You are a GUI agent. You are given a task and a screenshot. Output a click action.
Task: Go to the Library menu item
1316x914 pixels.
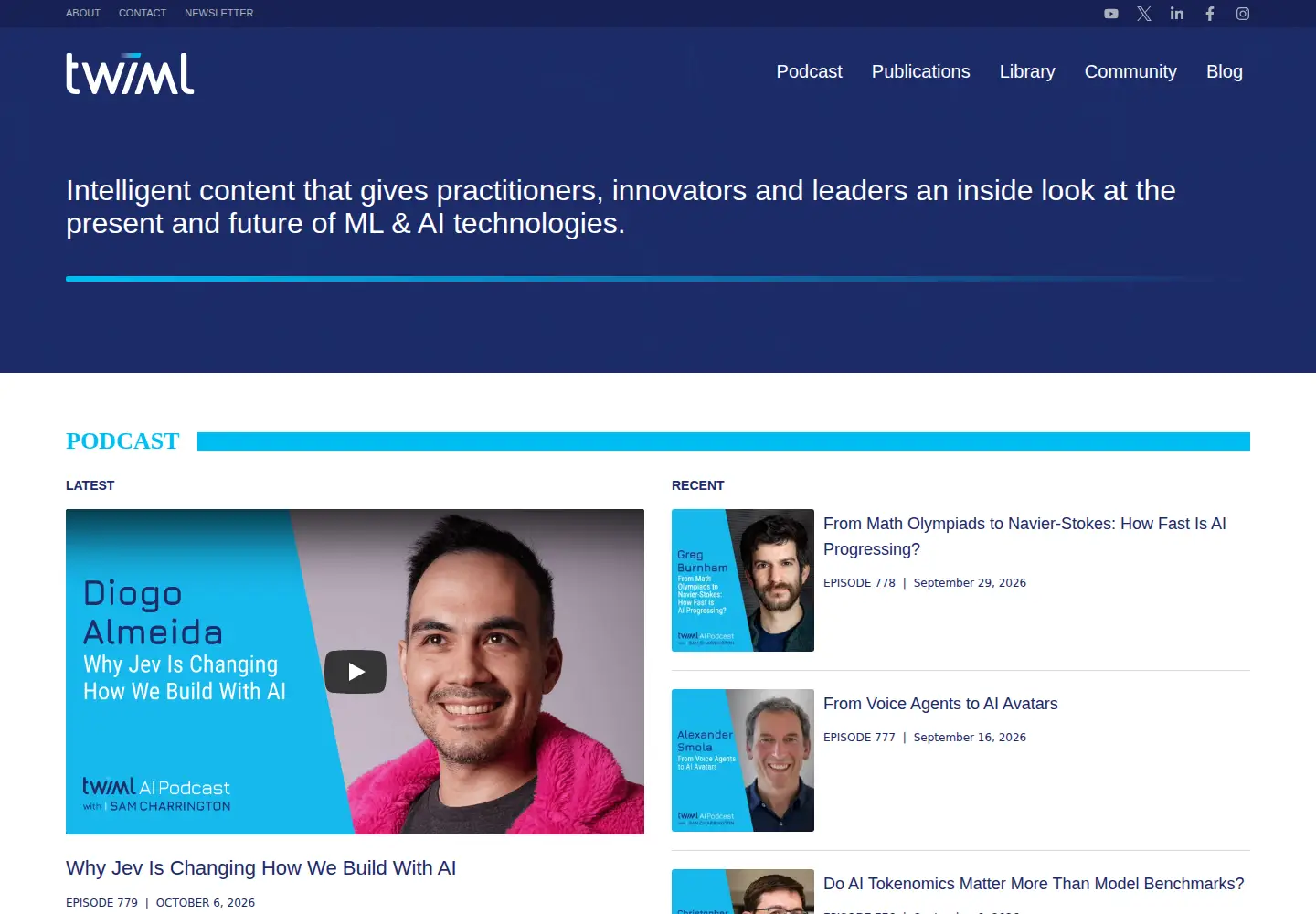click(1027, 71)
